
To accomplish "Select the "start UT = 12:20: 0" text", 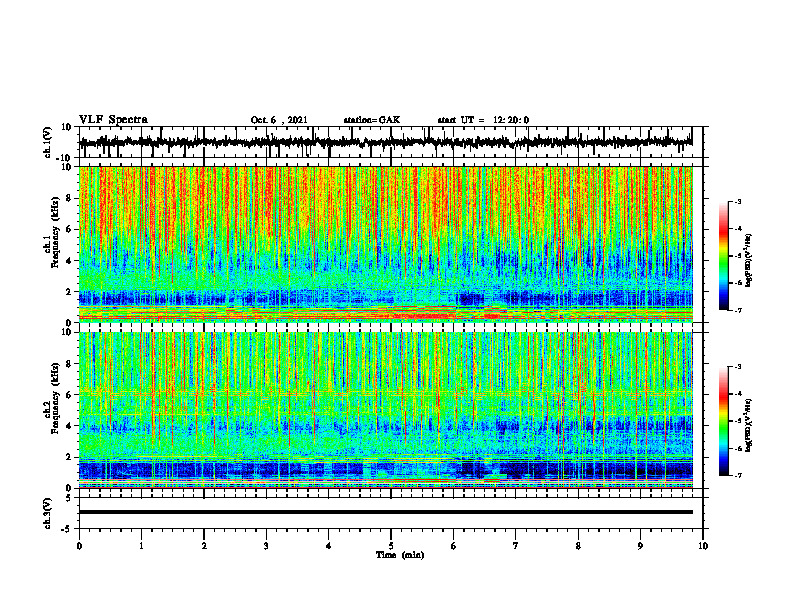I will coord(483,120).
